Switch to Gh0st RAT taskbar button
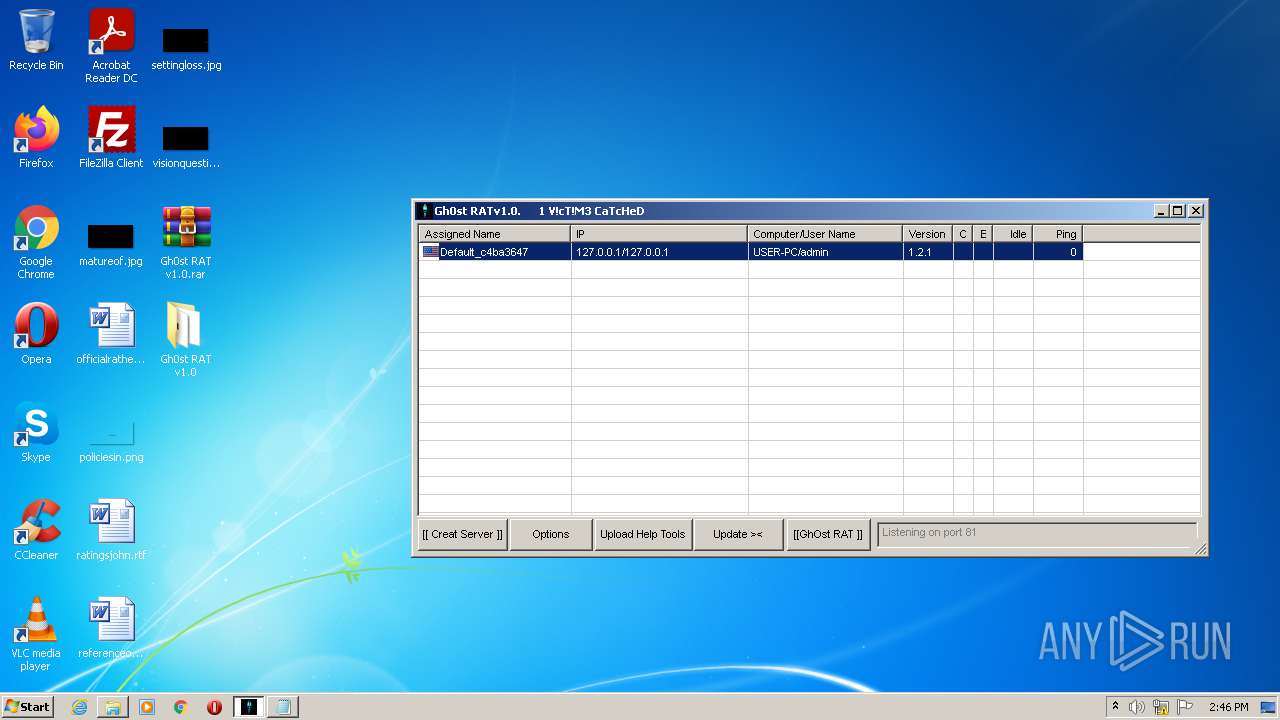The width and height of the screenshot is (1280, 720). (x=249, y=707)
